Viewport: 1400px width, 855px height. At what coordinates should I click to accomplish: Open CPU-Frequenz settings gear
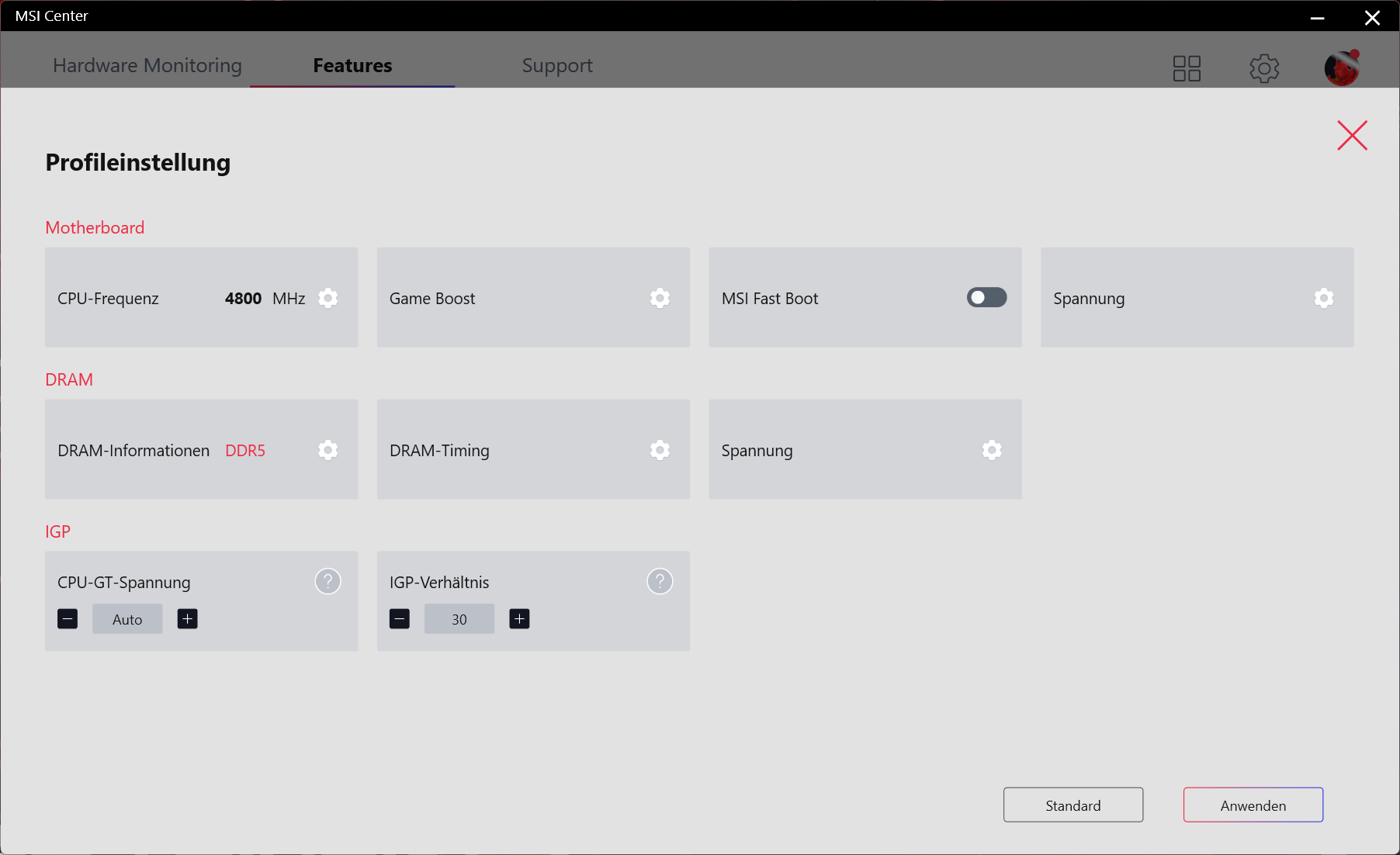point(328,298)
